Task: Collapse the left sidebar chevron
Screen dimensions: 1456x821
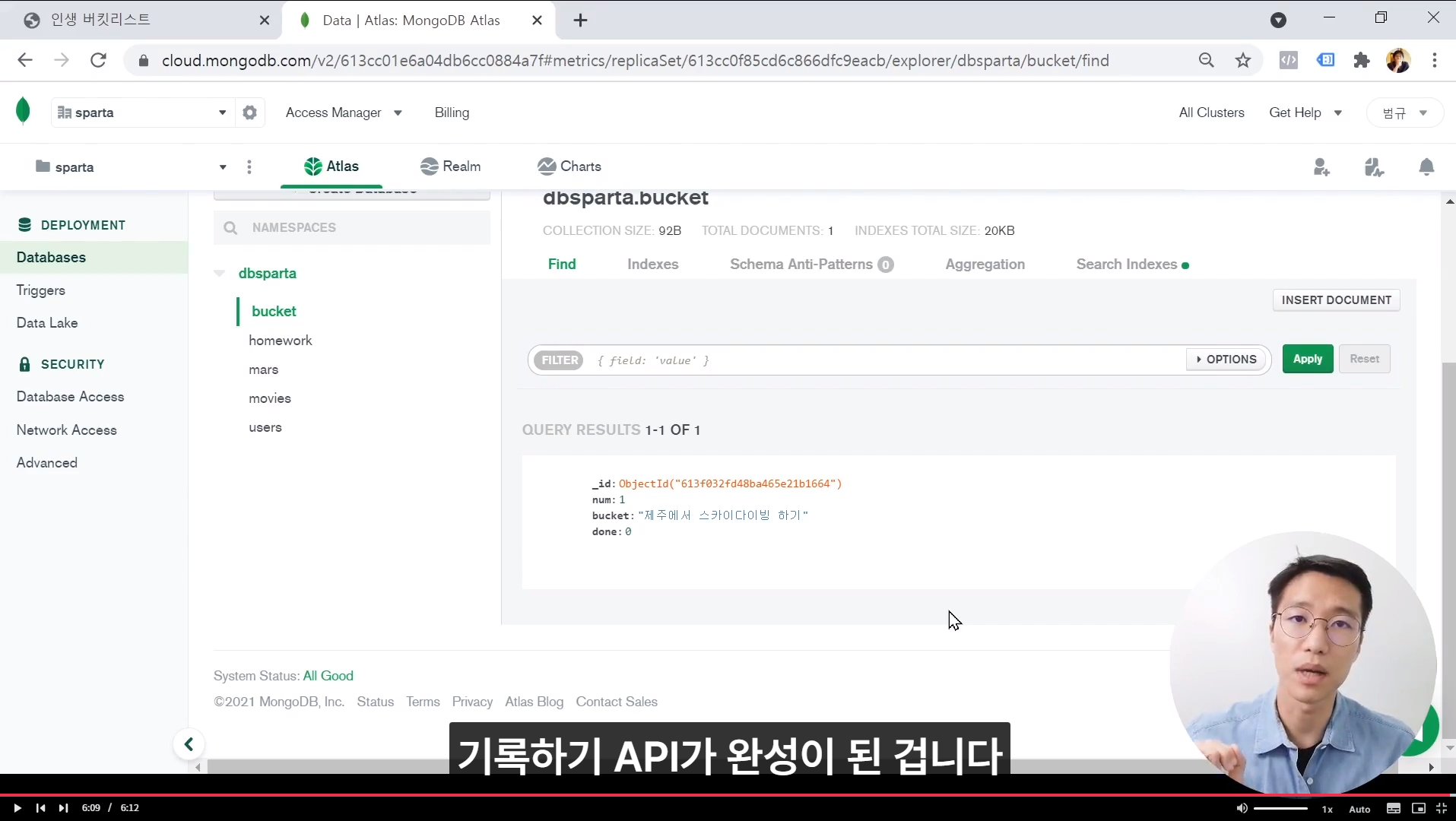Action: point(189,744)
